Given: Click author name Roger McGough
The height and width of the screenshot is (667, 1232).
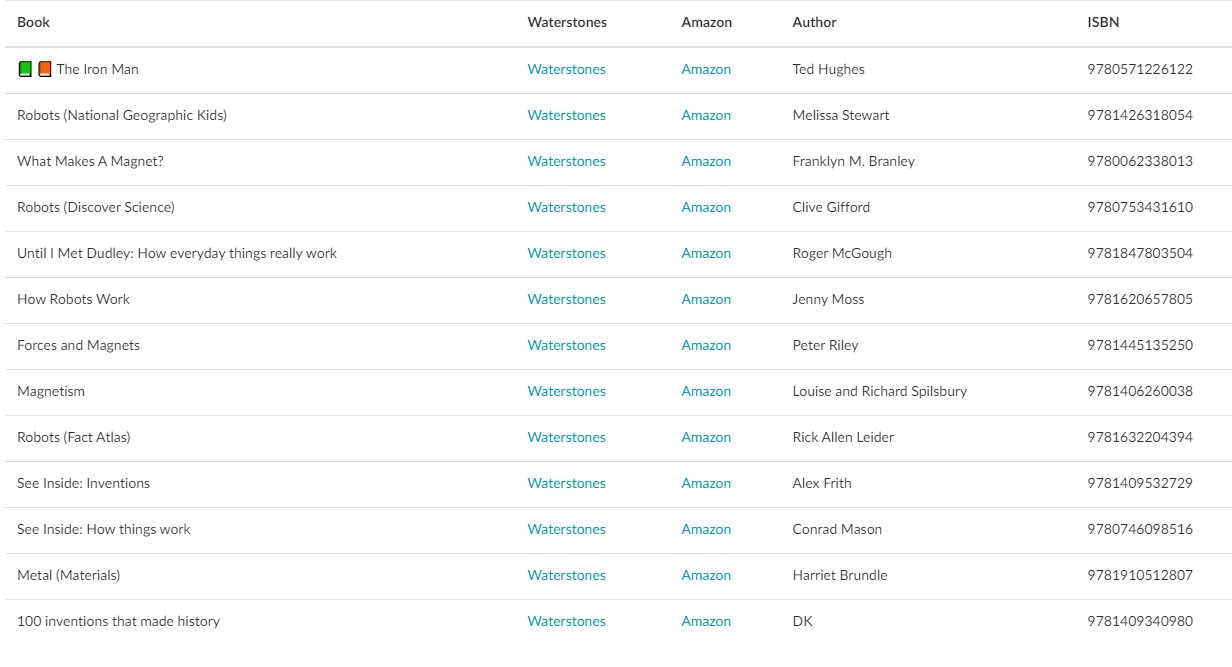Looking at the screenshot, I should click(x=842, y=253).
